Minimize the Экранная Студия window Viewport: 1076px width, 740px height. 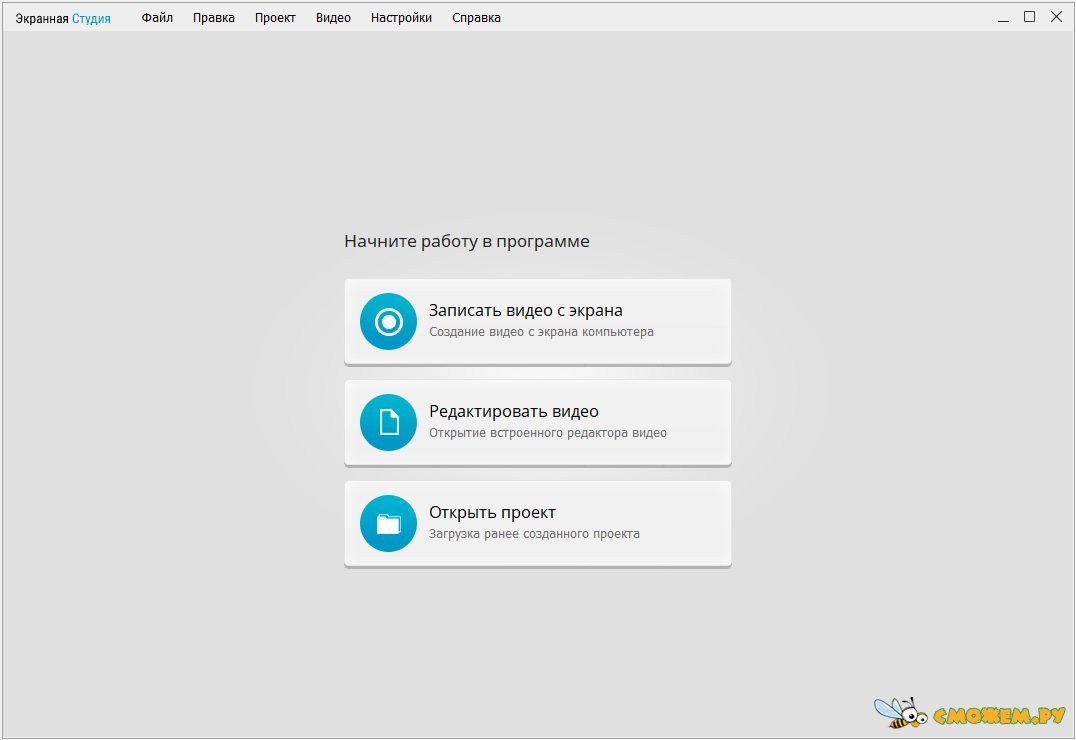pyautogui.click(x=1002, y=17)
